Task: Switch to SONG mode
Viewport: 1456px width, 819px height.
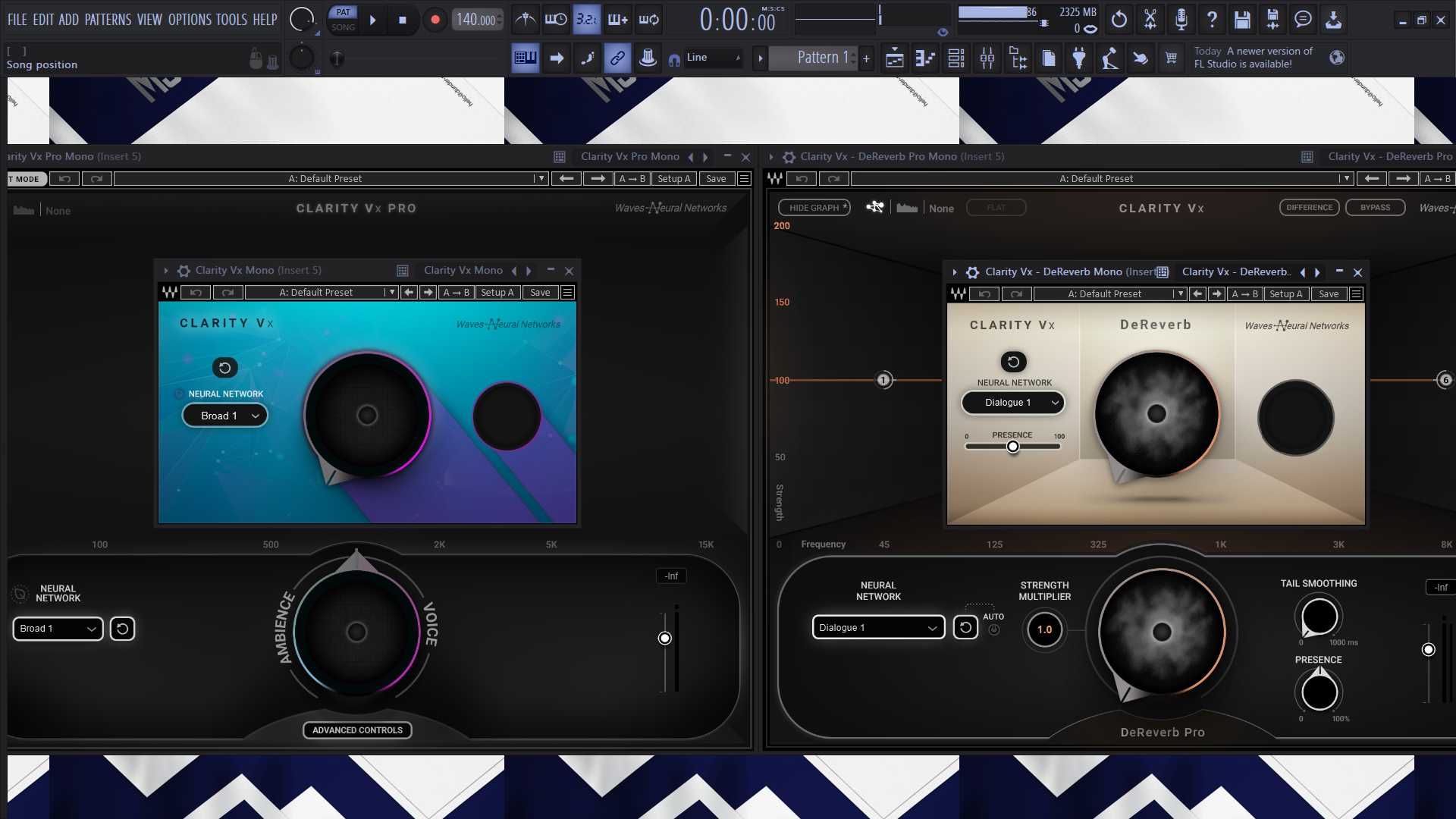Action: coord(344,27)
